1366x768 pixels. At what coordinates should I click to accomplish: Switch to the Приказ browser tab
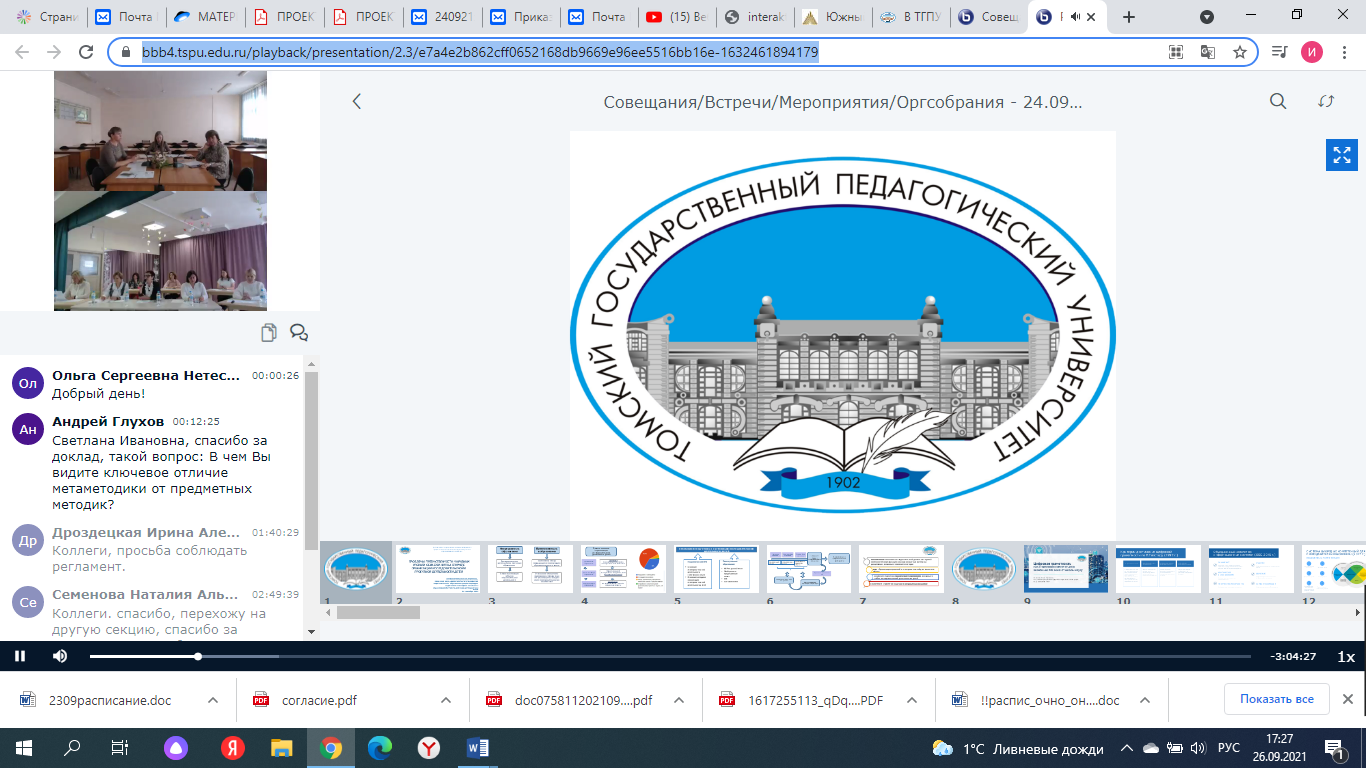520,17
